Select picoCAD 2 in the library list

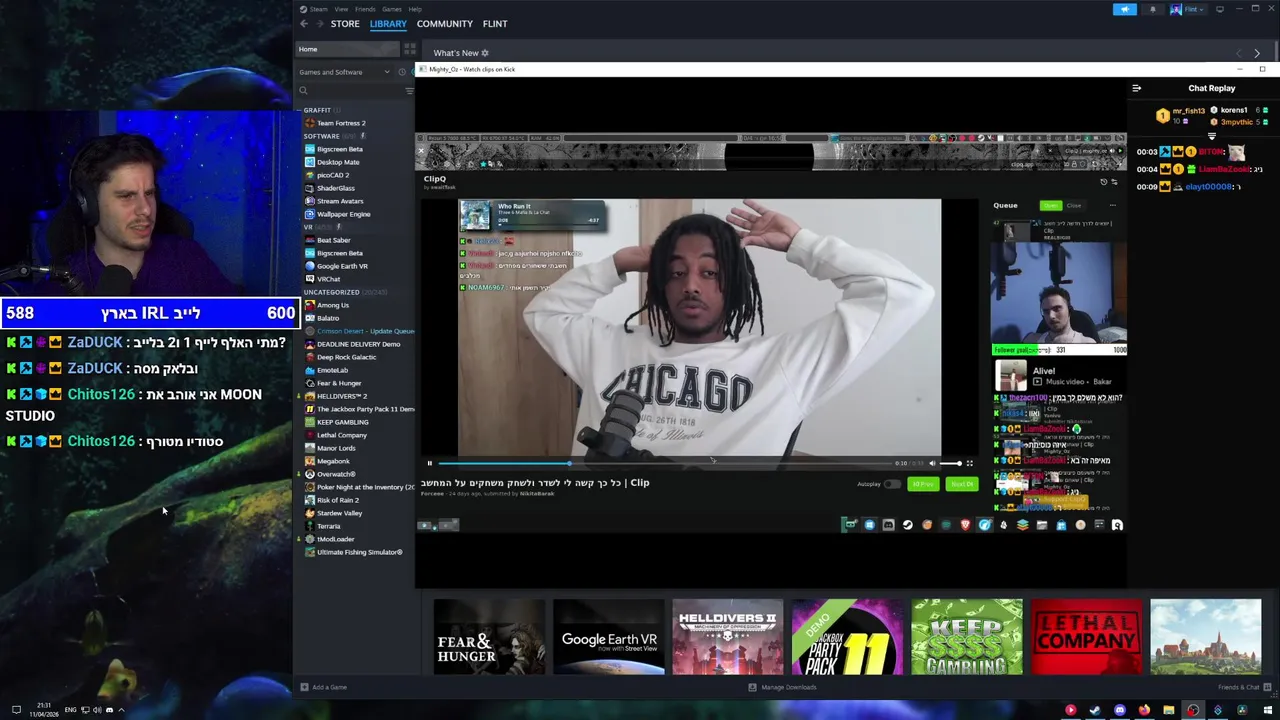click(x=332, y=175)
